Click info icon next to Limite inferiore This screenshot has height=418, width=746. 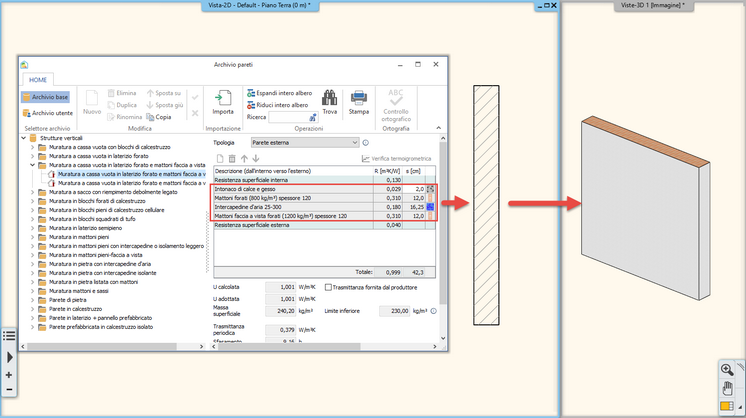point(433,311)
